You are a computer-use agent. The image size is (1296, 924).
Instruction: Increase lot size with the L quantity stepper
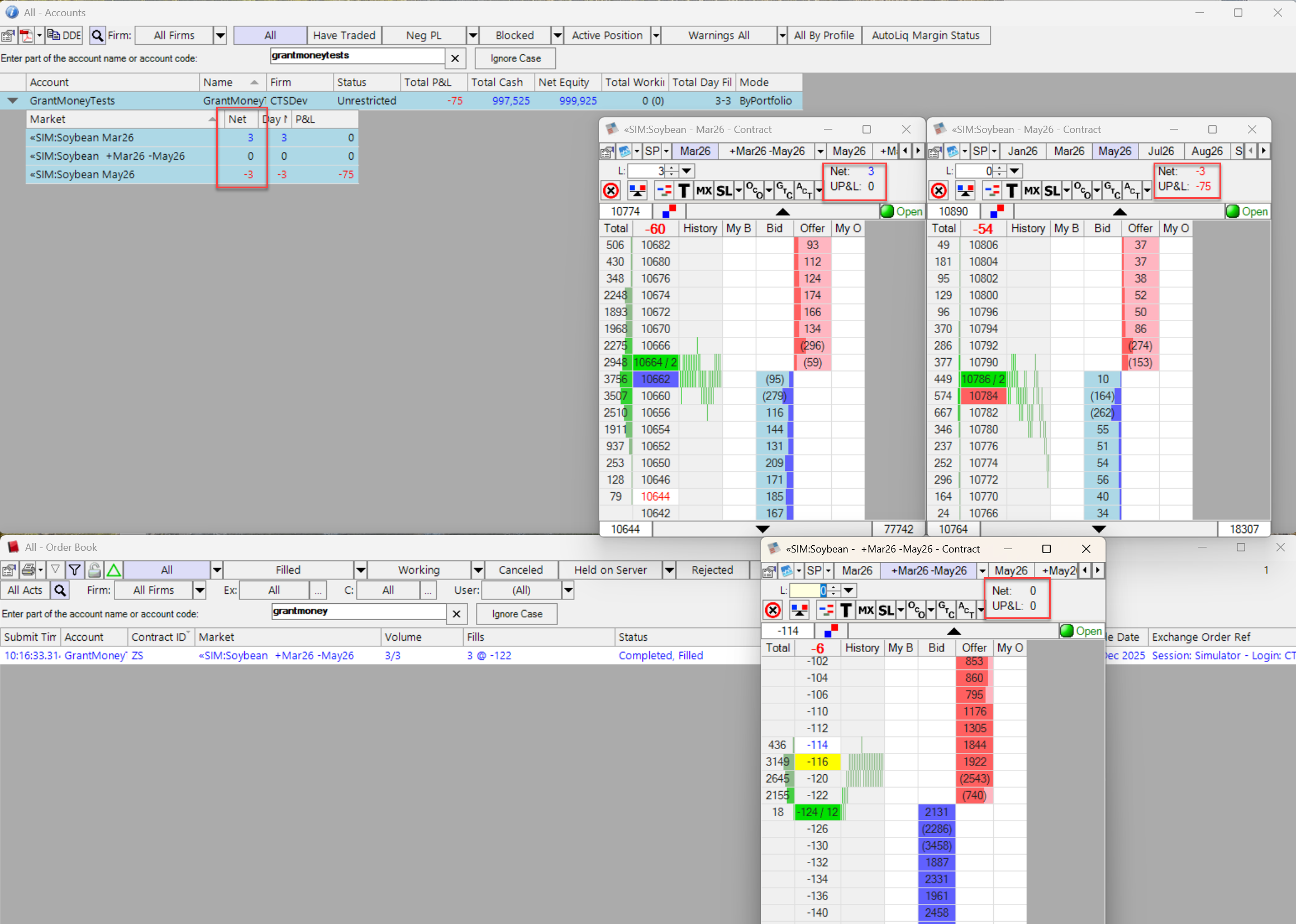click(671, 167)
